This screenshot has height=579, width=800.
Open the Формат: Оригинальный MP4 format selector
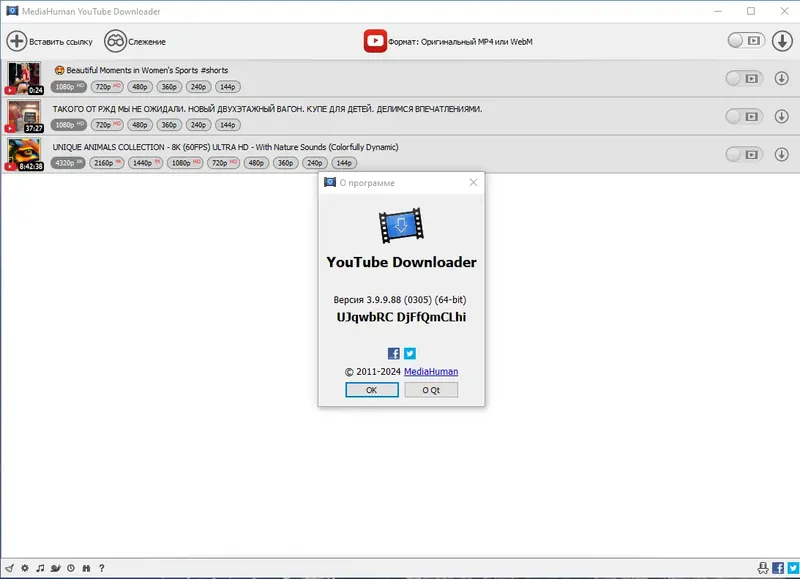pos(448,41)
